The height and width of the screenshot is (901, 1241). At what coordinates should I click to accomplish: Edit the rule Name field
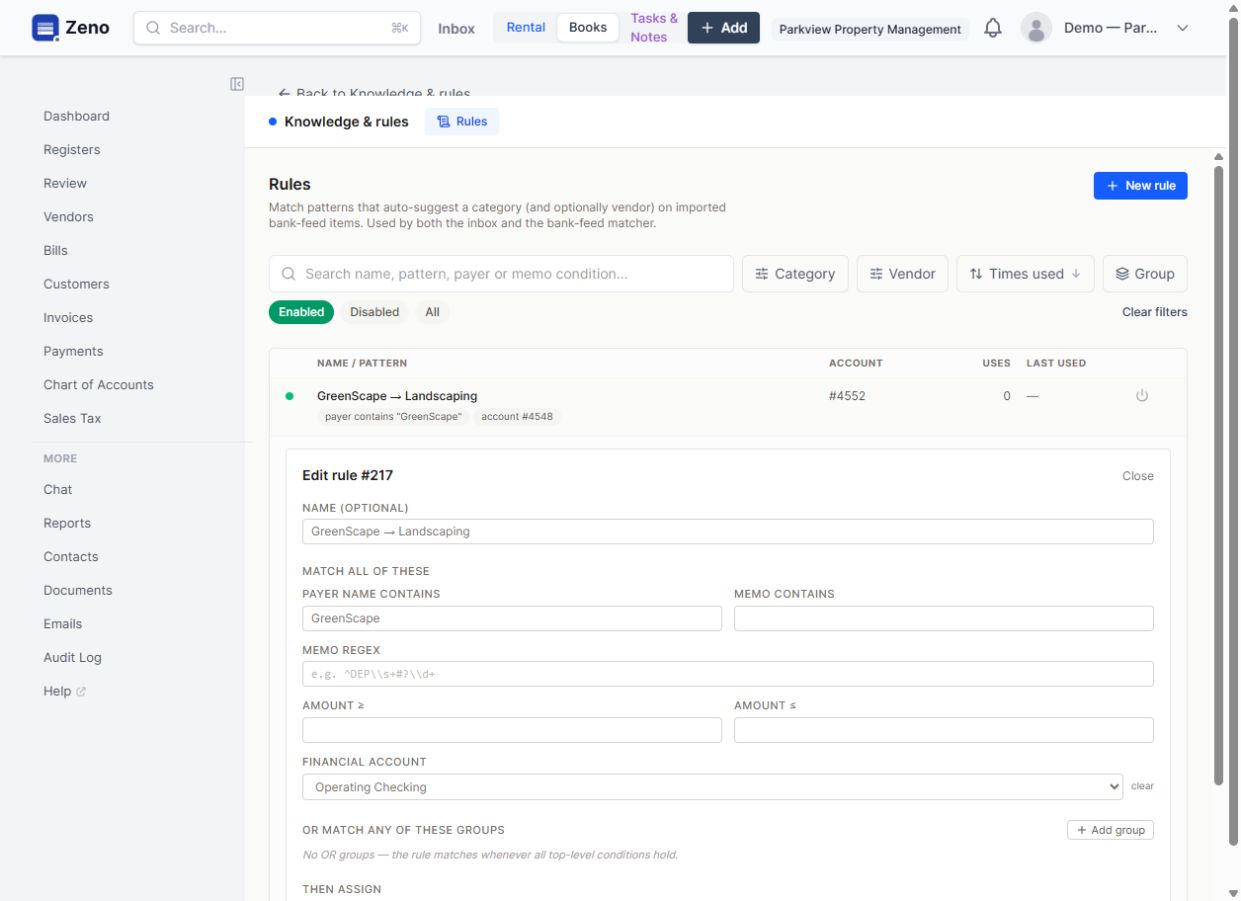(728, 531)
